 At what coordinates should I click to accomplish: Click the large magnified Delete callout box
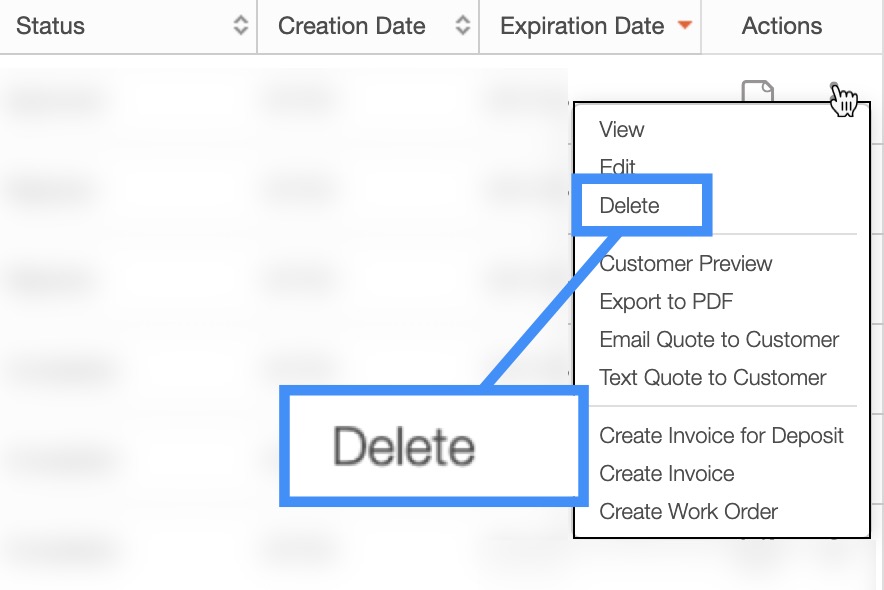[x=432, y=445]
